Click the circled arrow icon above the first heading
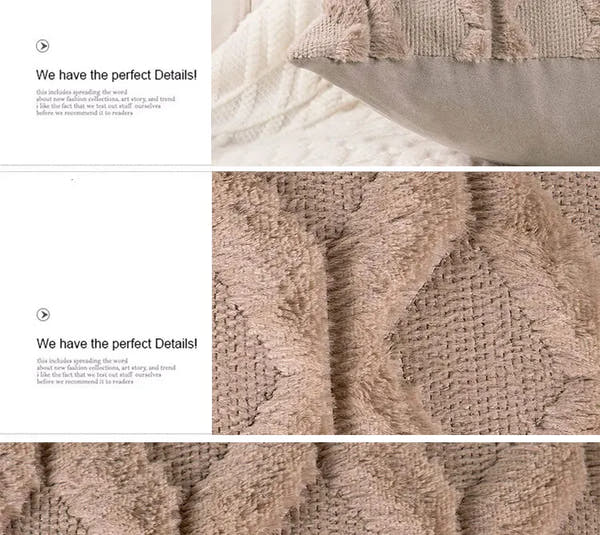600x535 pixels. [x=42, y=46]
